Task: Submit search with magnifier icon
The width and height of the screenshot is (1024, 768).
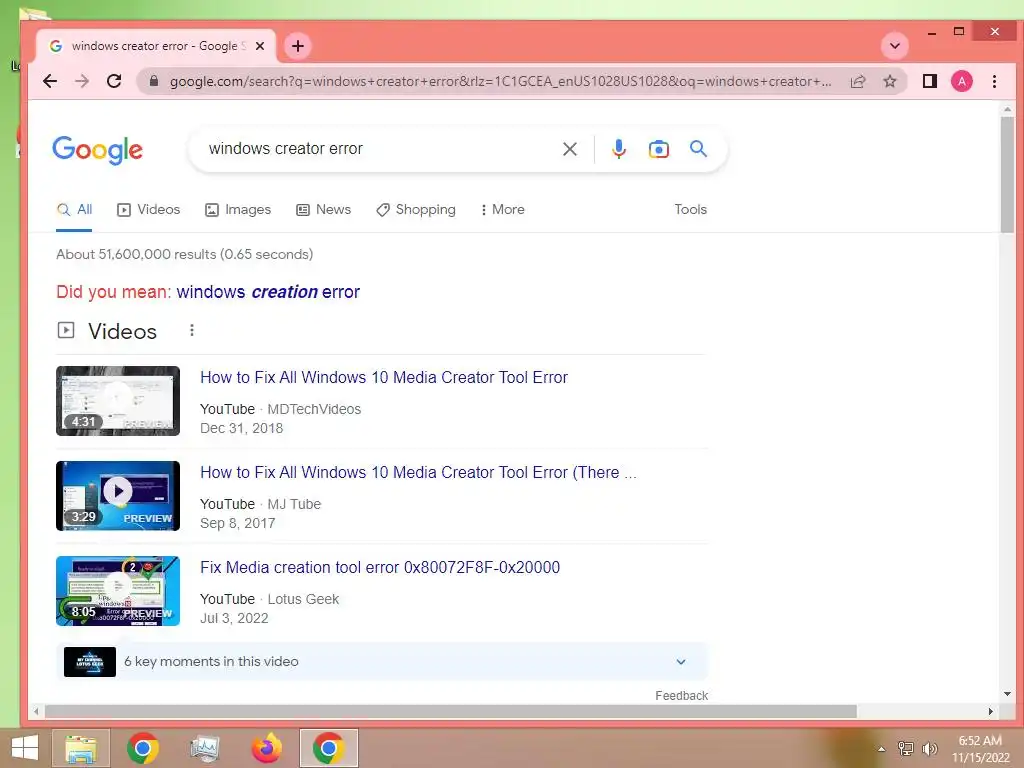Action: tap(698, 149)
